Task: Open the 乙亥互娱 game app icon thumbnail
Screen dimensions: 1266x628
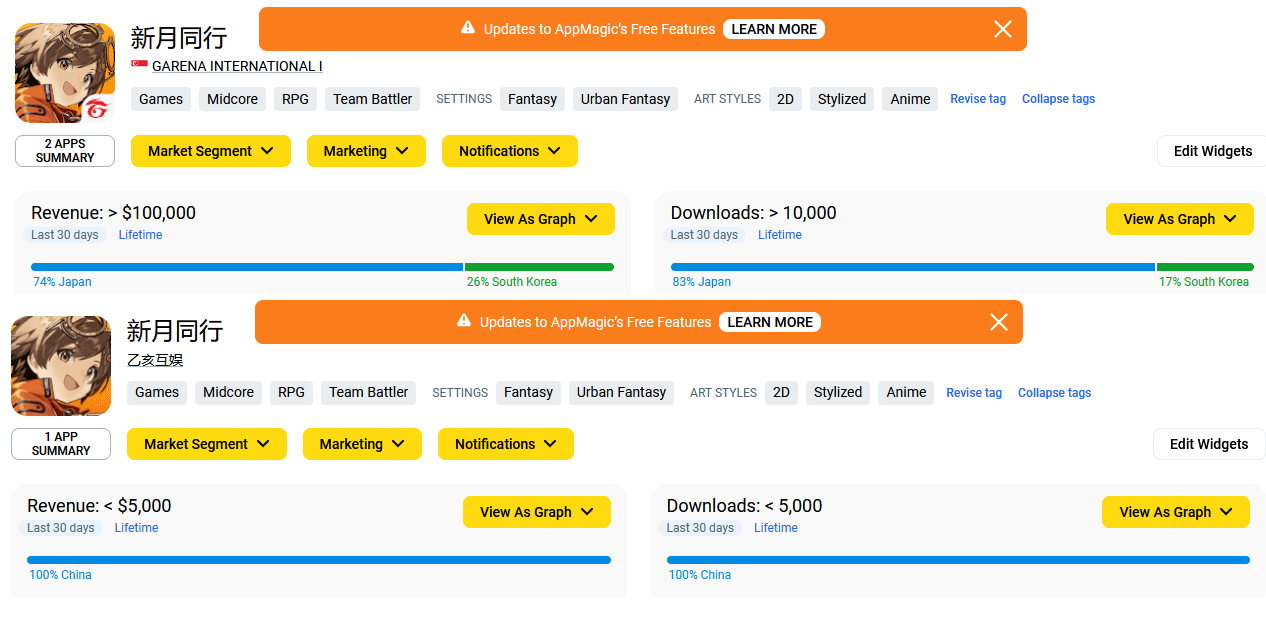Action: click(61, 366)
